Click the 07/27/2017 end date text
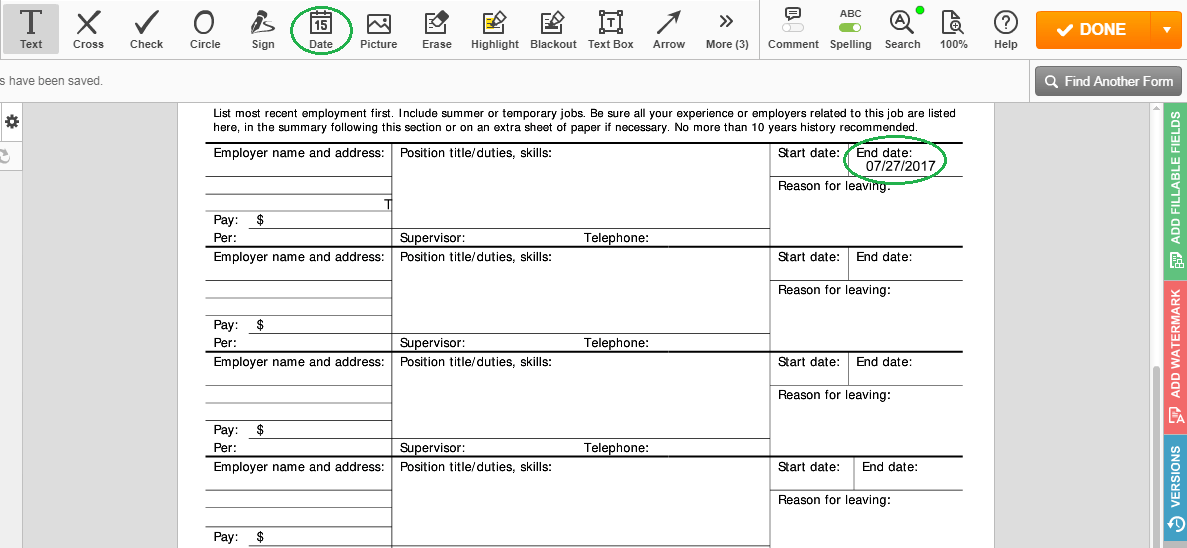Image resolution: width=1187 pixels, height=548 pixels. click(x=901, y=165)
